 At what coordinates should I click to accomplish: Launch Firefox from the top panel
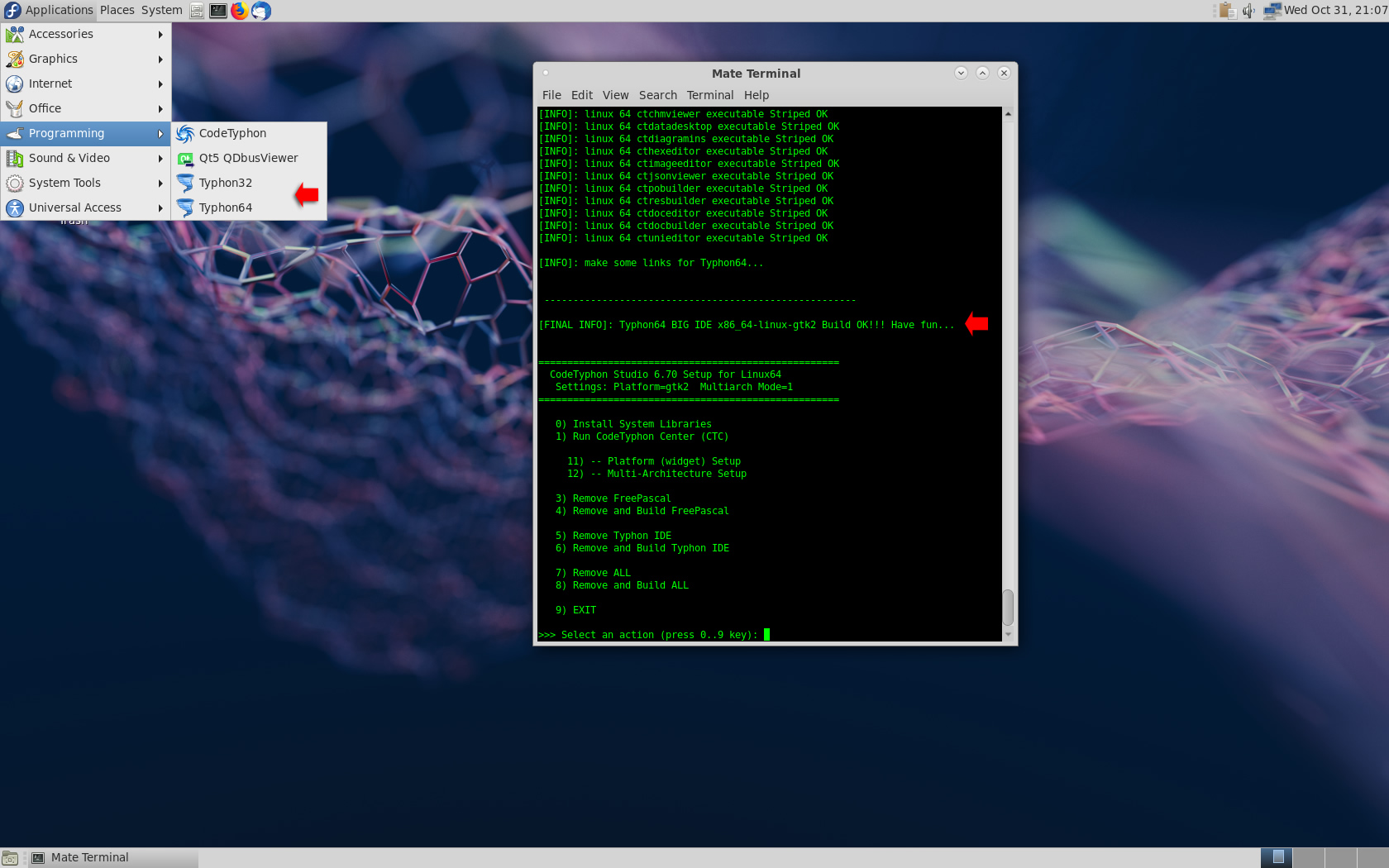pyautogui.click(x=240, y=11)
